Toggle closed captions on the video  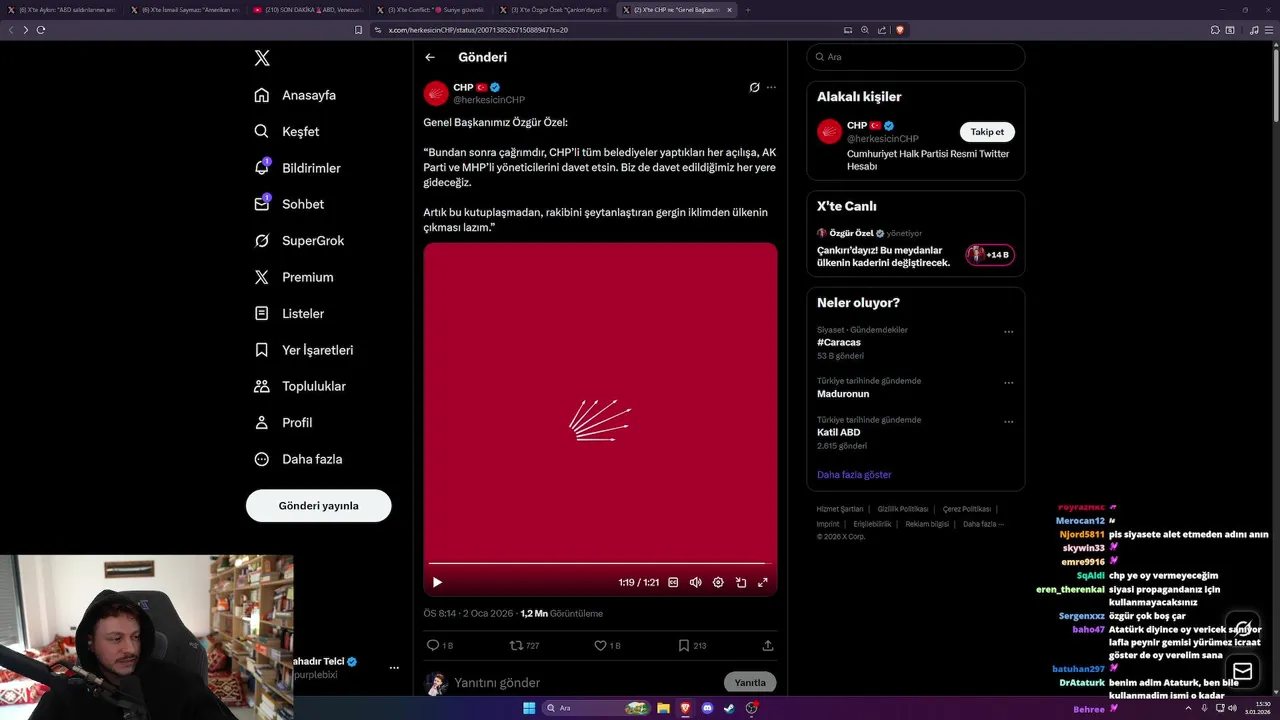tap(673, 582)
